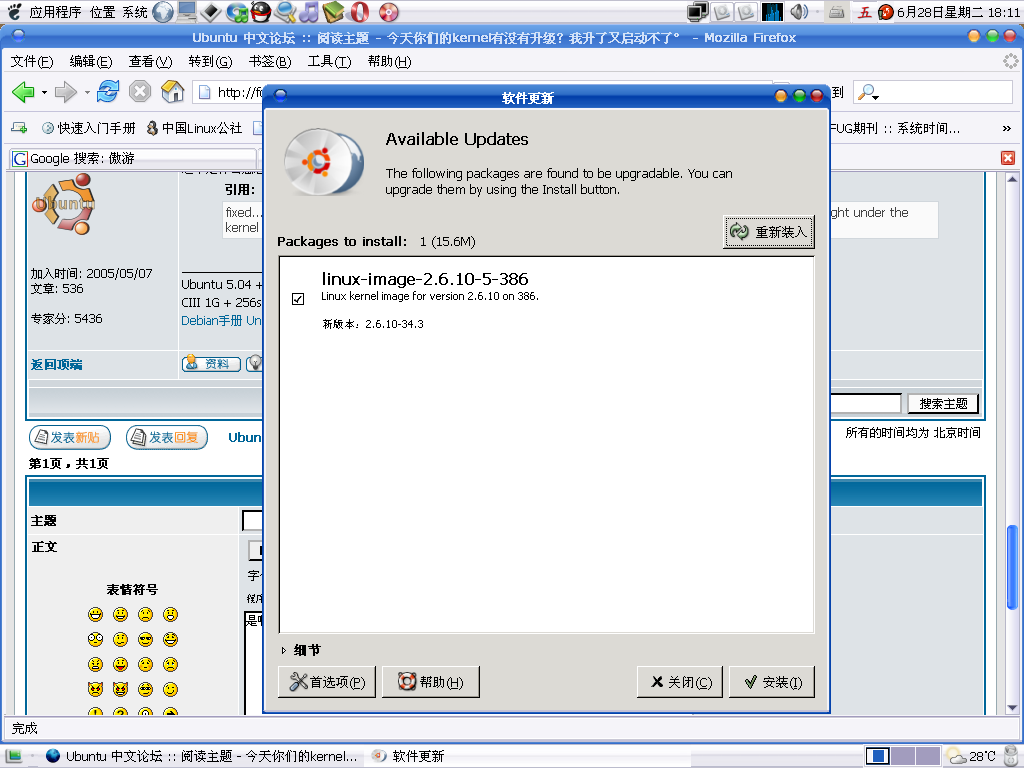Click the 帮助 help button in update dialog
The height and width of the screenshot is (768, 1024).
[431, 682]
